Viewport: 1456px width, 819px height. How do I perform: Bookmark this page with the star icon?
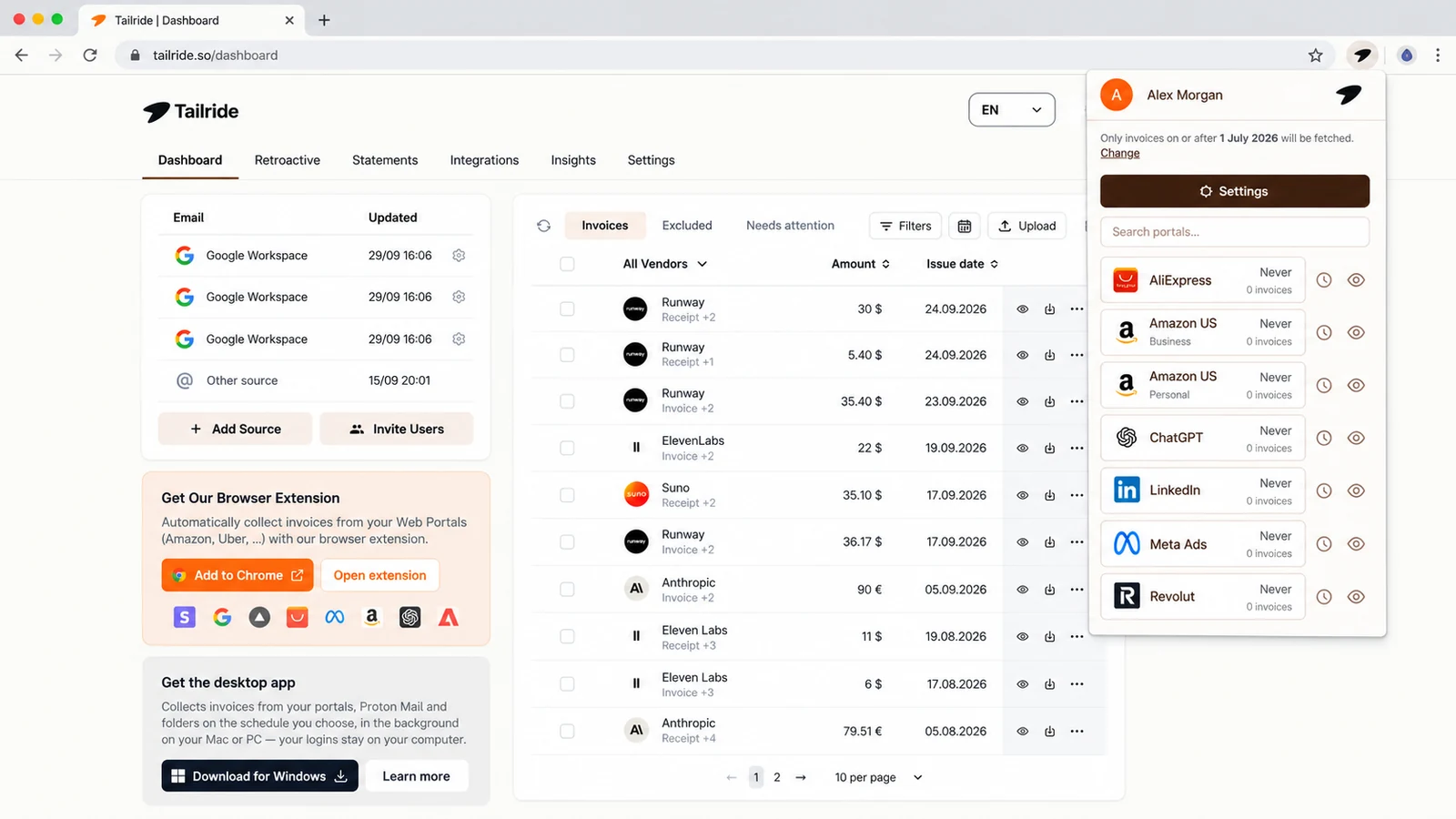1315,56
